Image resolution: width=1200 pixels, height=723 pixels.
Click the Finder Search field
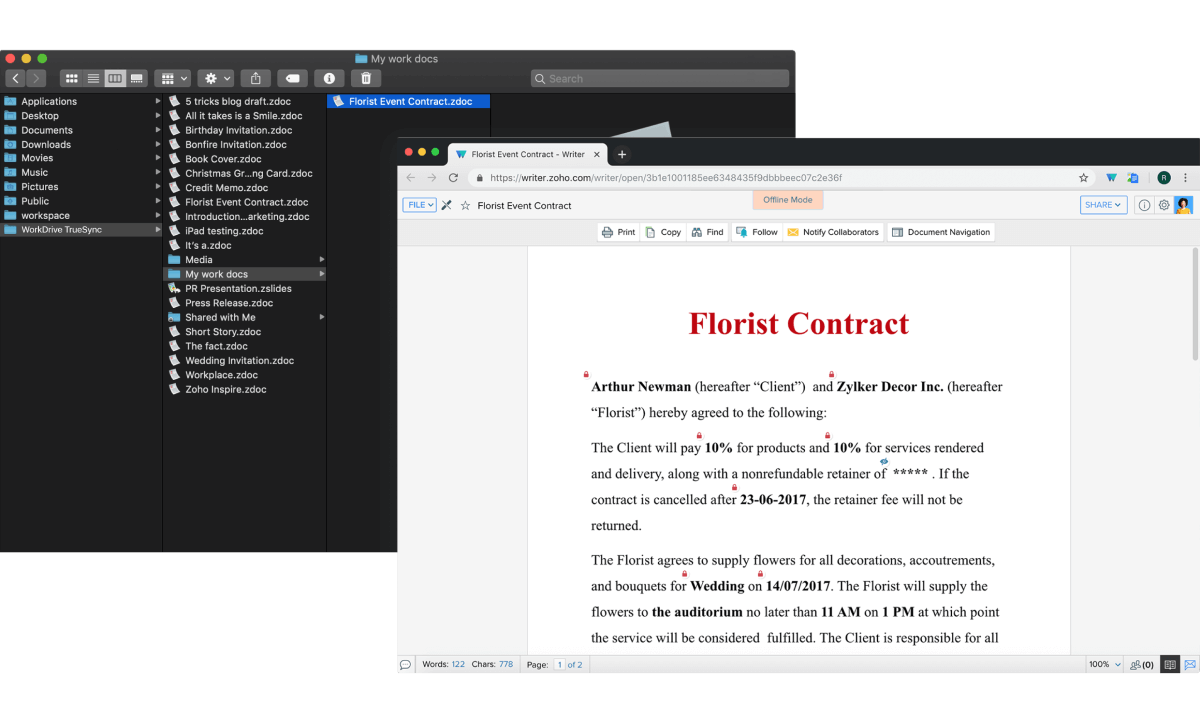(x=660, y=78)
